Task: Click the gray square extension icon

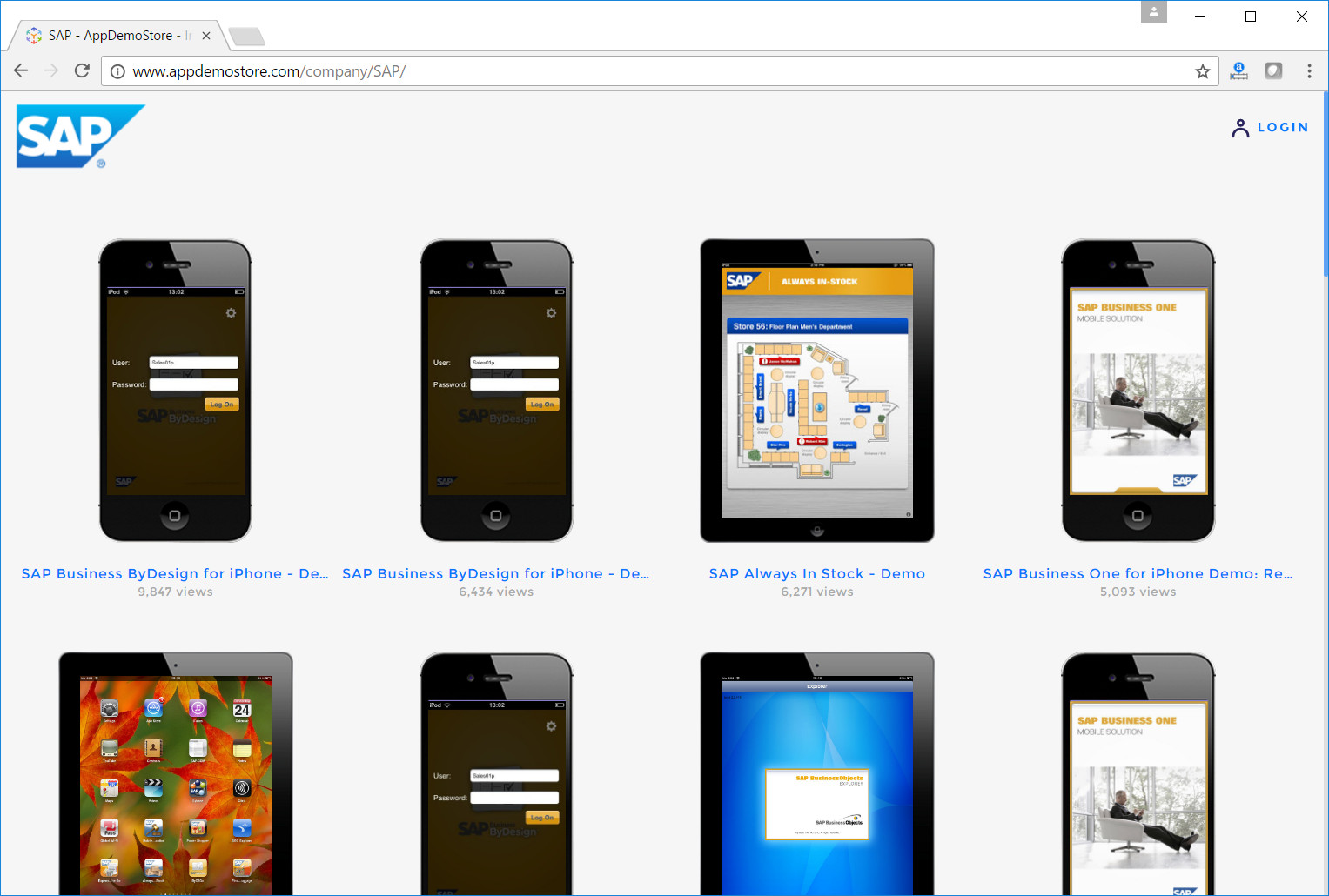Action: [x=1273, y=70]
